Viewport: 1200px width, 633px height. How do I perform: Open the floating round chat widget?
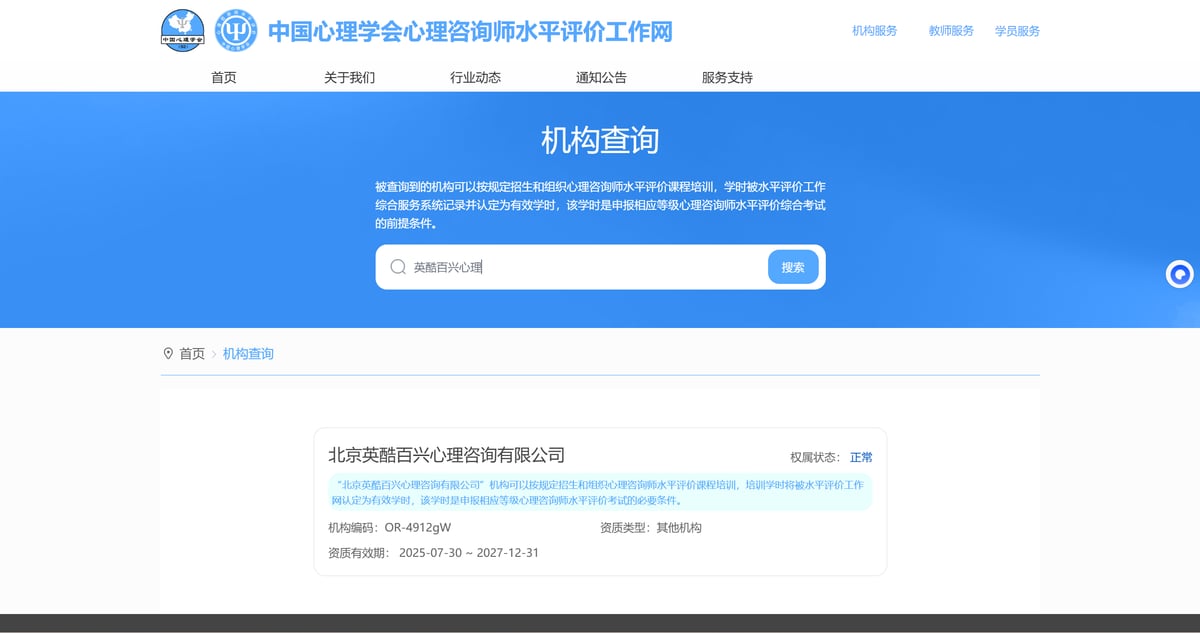1180,274
